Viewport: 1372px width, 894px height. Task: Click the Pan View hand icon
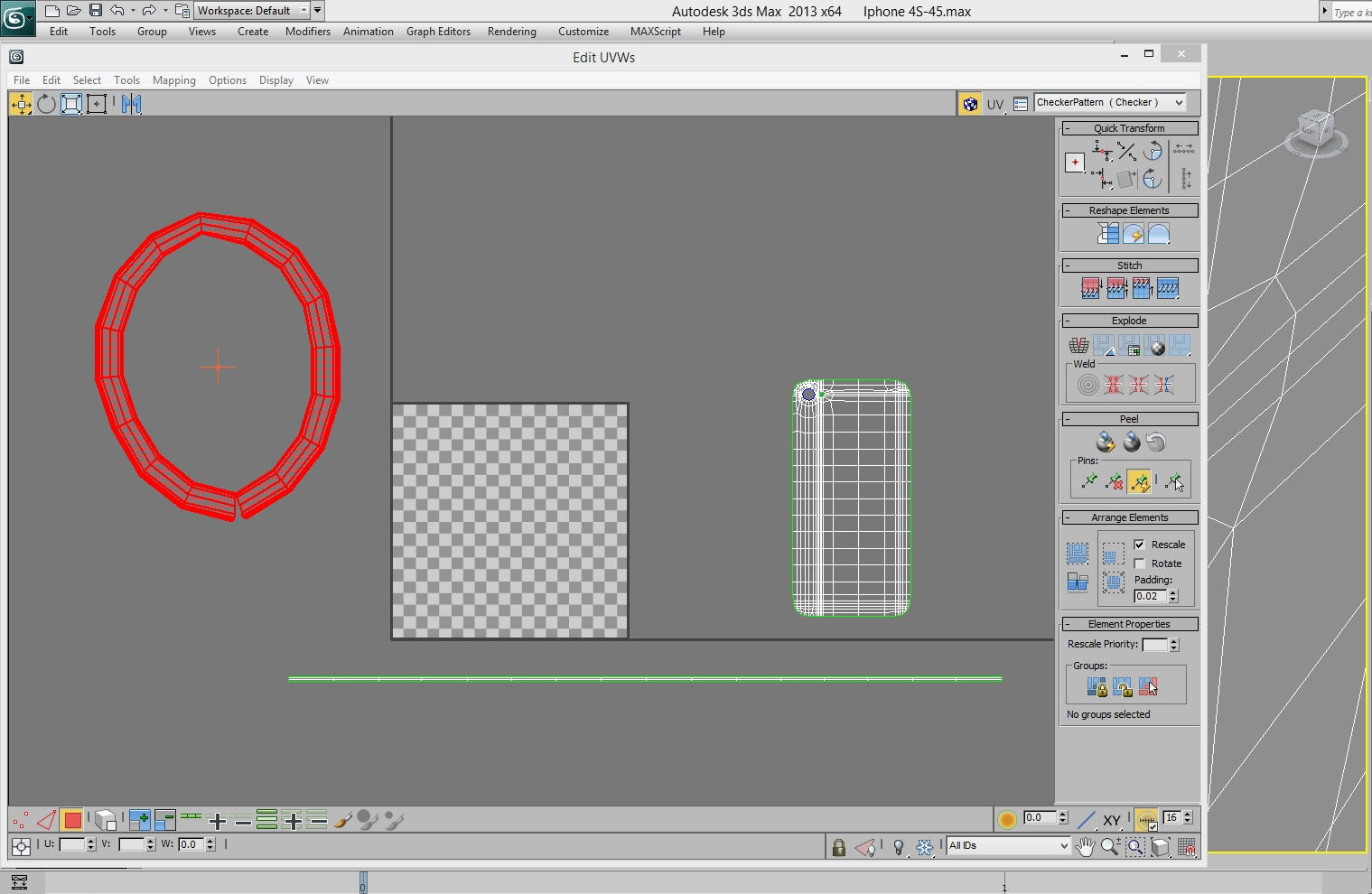tap(1085, 847)
